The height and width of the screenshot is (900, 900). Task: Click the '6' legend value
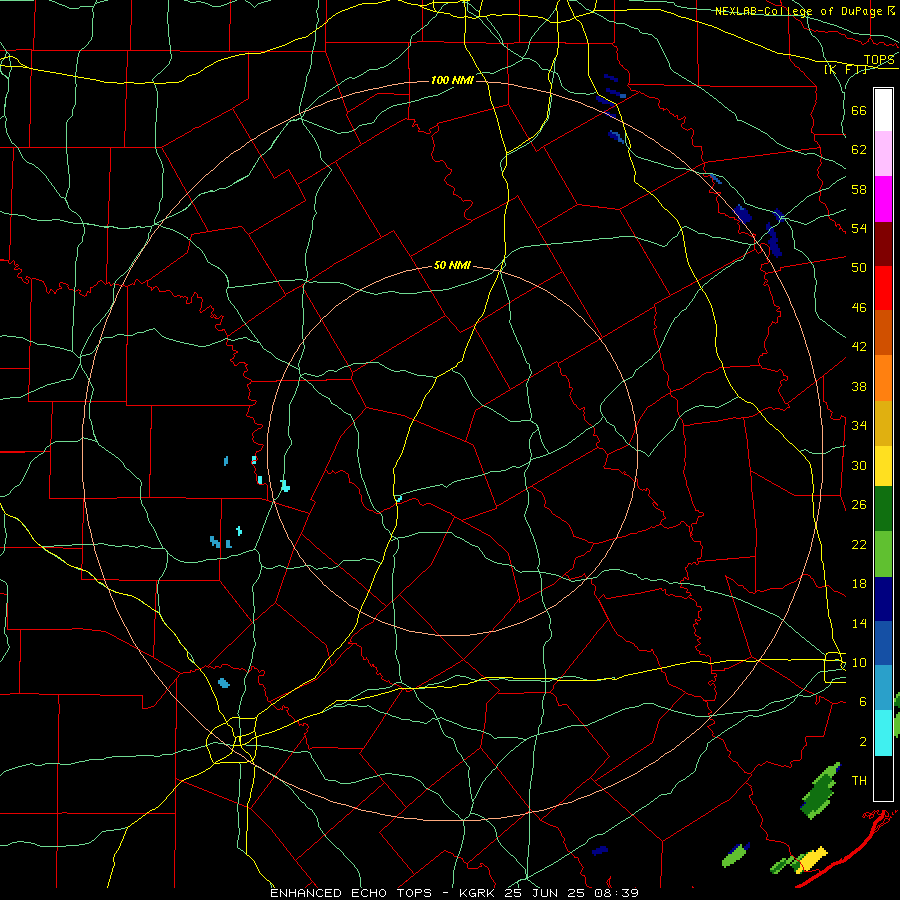(863, 702)
